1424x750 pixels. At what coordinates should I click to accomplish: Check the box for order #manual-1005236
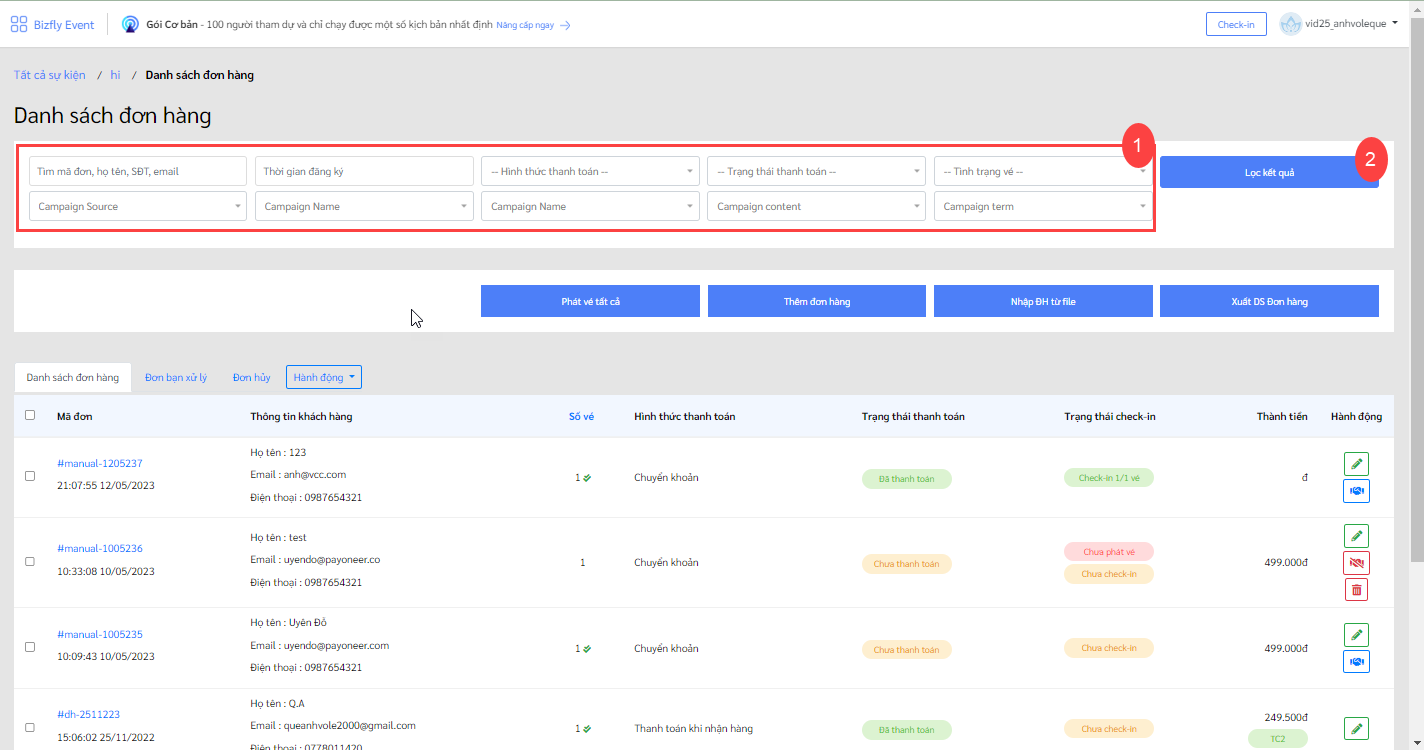coord(30,562)
